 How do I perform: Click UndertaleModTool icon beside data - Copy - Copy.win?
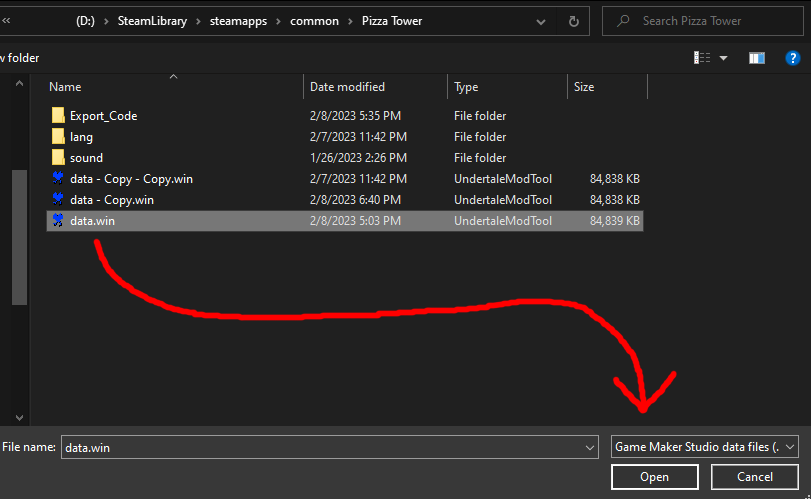tap(58, 178)
